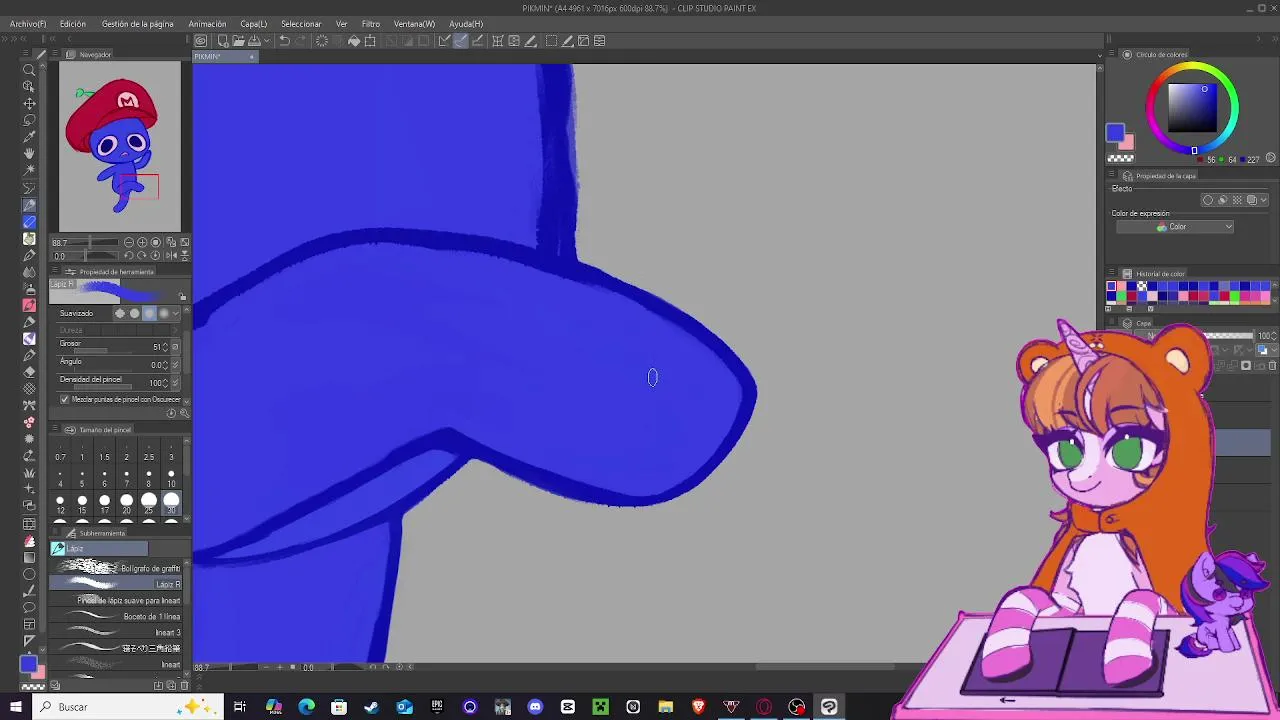Viewport: 1280px width, 720px height.
Task: Select the first anti-aliasing level in Suavizado
Action: (x=120, y=313)
